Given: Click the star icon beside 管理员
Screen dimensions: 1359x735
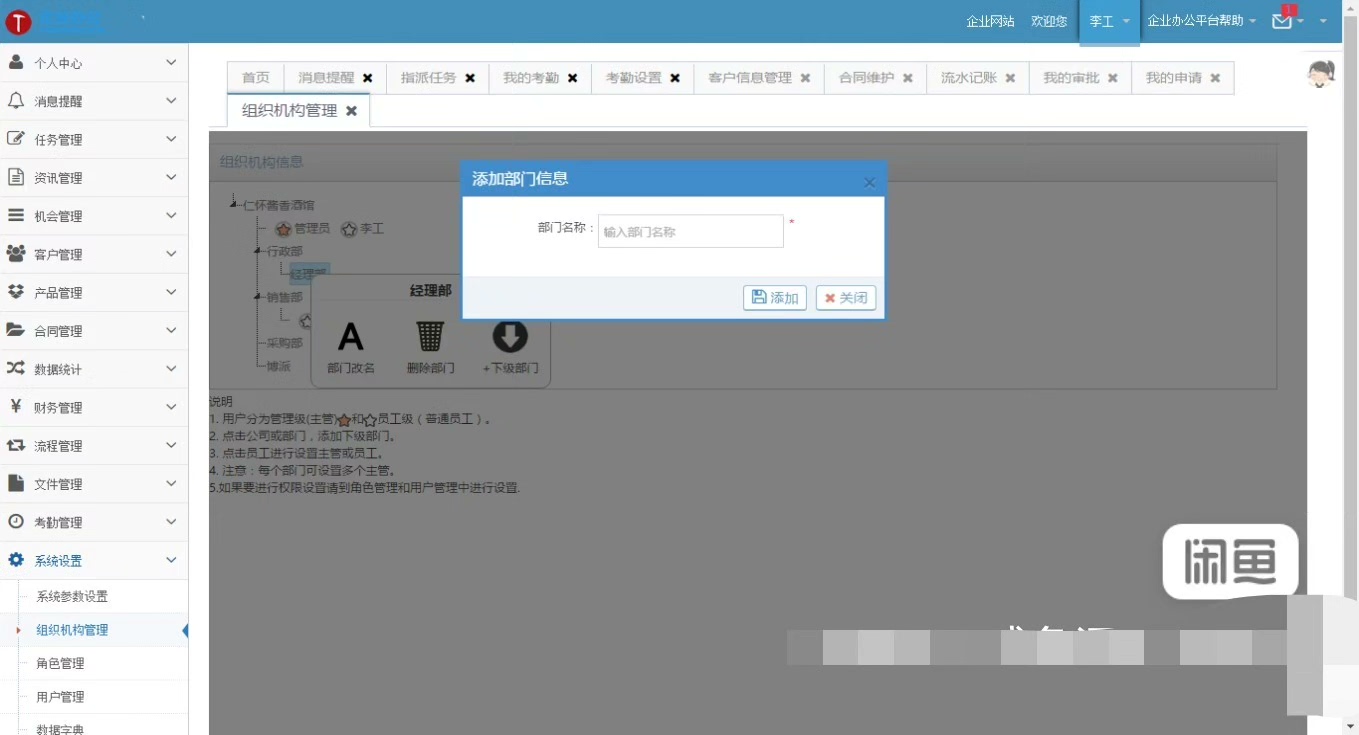Looking at the screenshot, I should (x=283, y=229).
